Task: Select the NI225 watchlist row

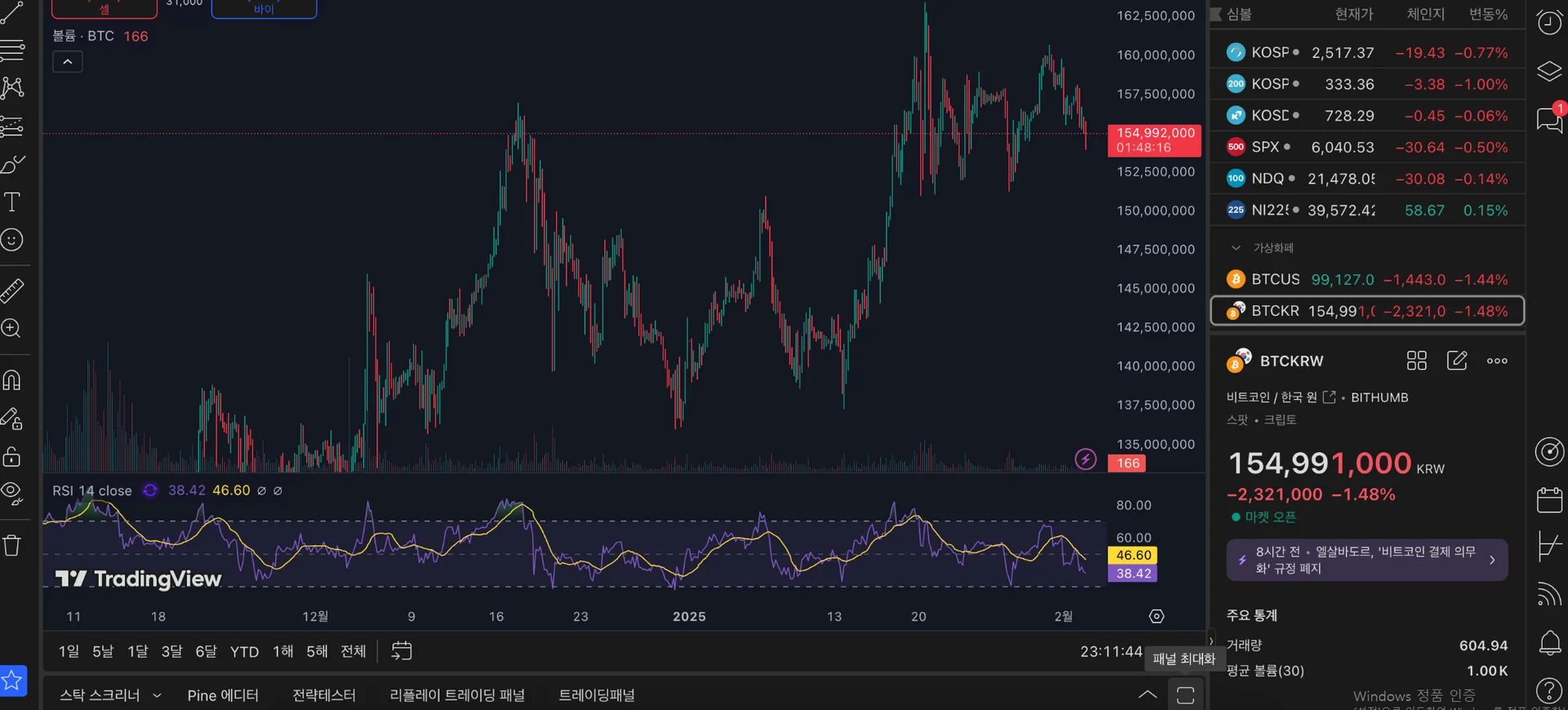Action: 1367,210
